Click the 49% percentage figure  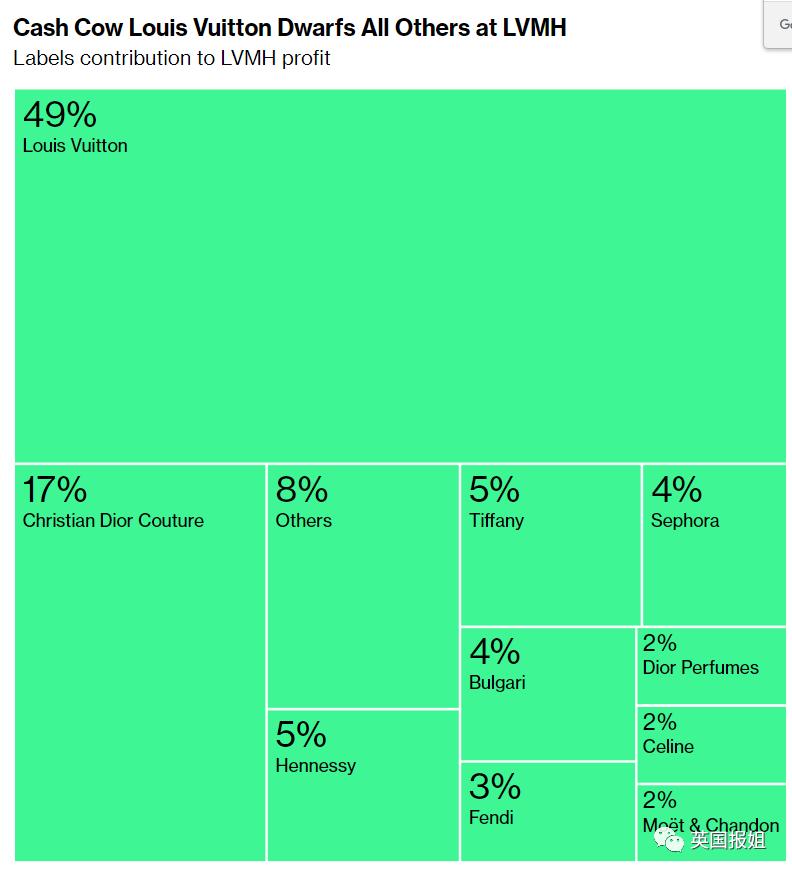pyautogui.click(x=59, y=115)
